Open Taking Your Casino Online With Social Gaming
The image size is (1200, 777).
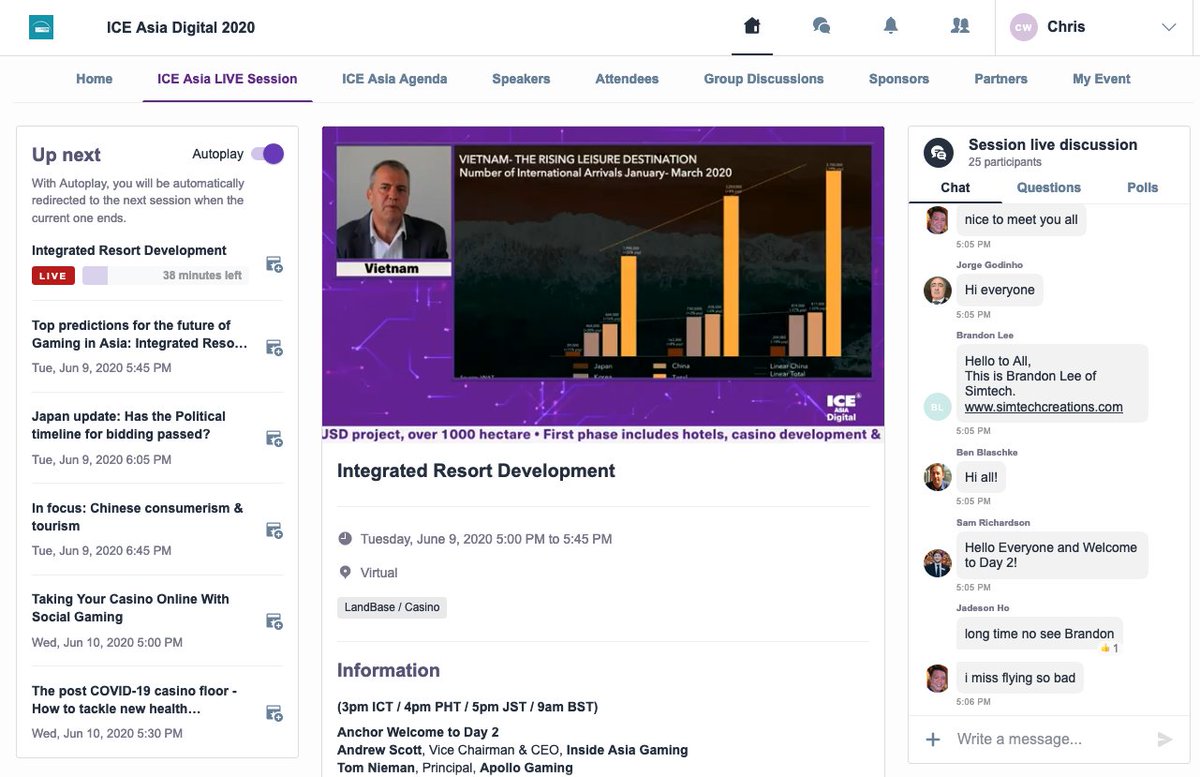(x=130, y=608)
